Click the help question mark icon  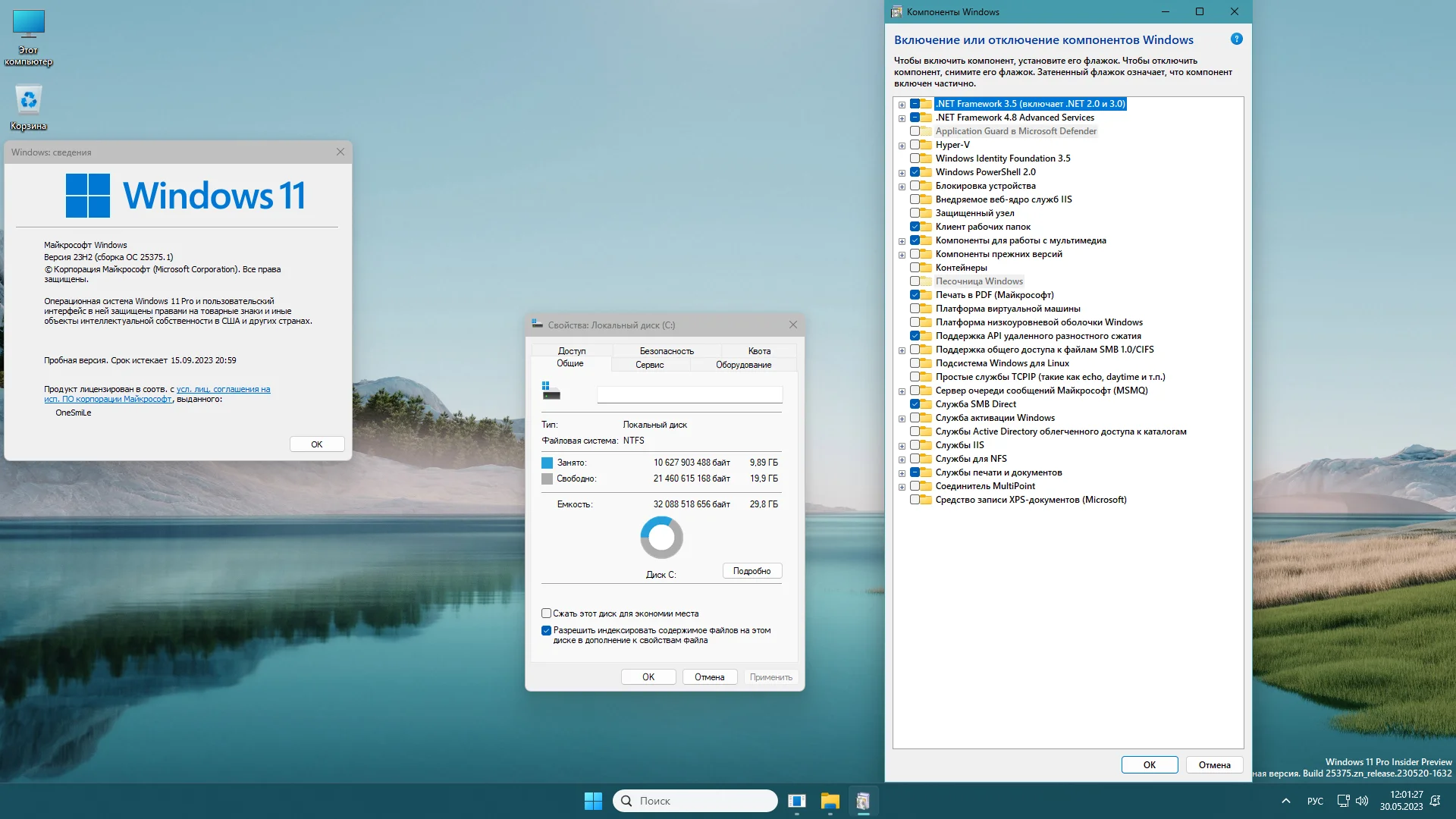(x=1236, y=39)
